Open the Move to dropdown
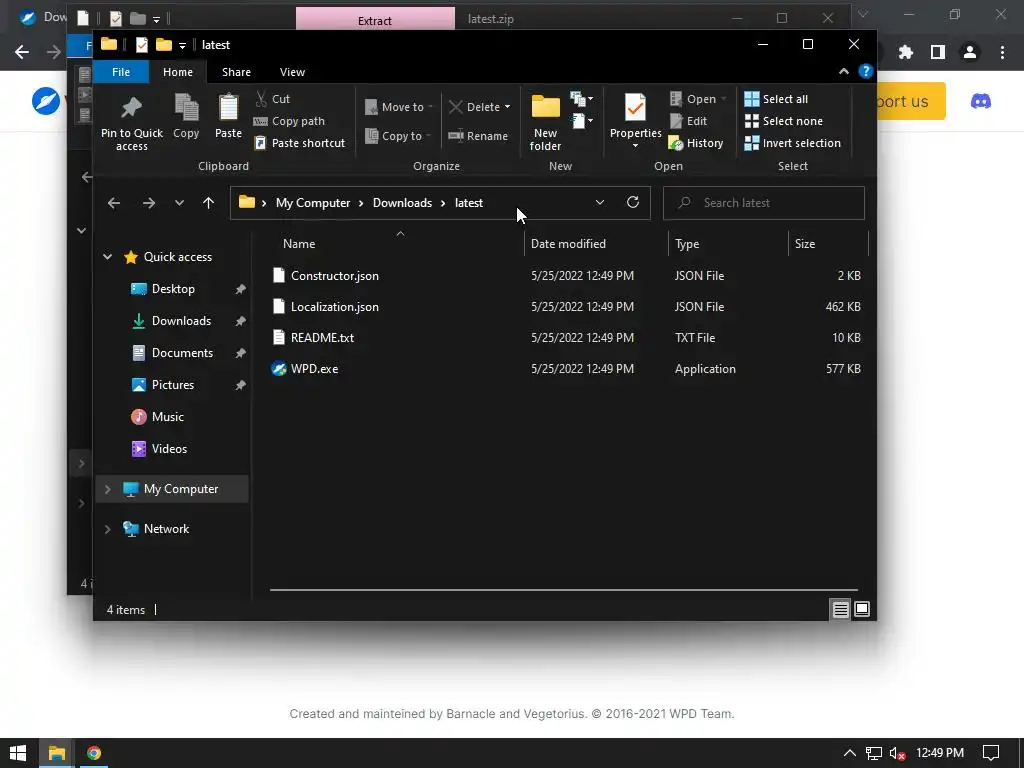Viewport: 1024px width, 768px height. [398, 106]
